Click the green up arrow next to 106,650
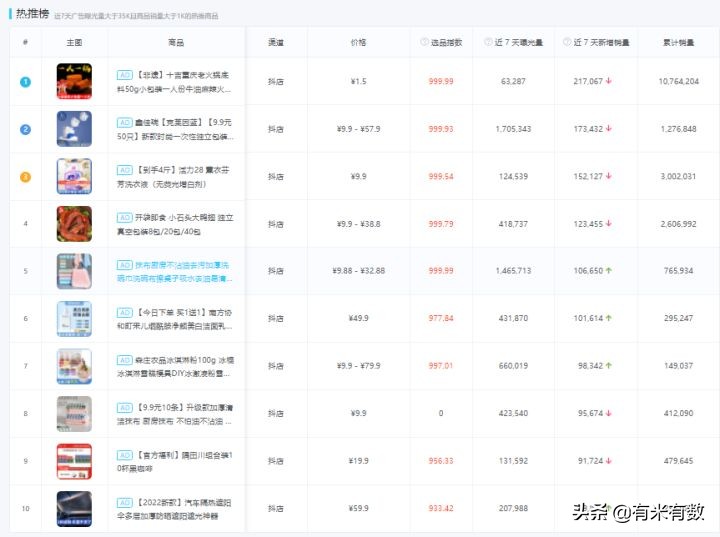This screenshot has width=720, height=537. pos(609,271)
